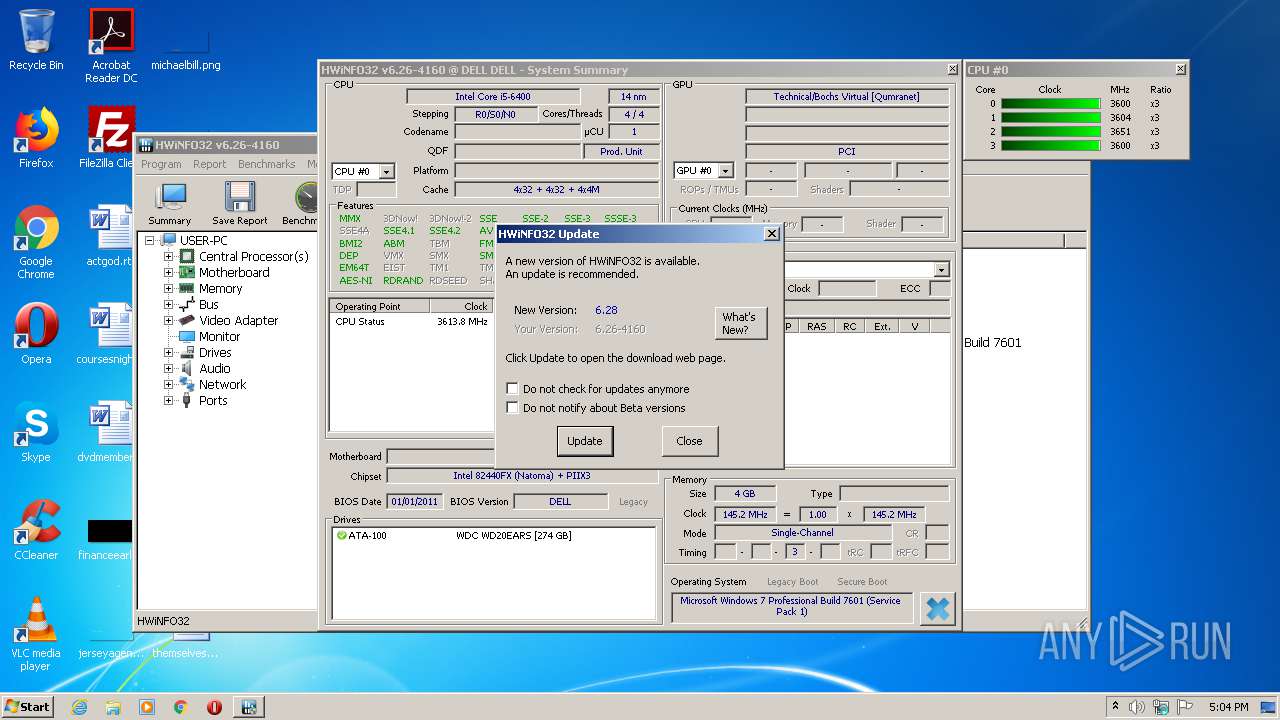Expand the Motherboard tree node
This screenshot has width=1280, height=720.
coord(169,273)
